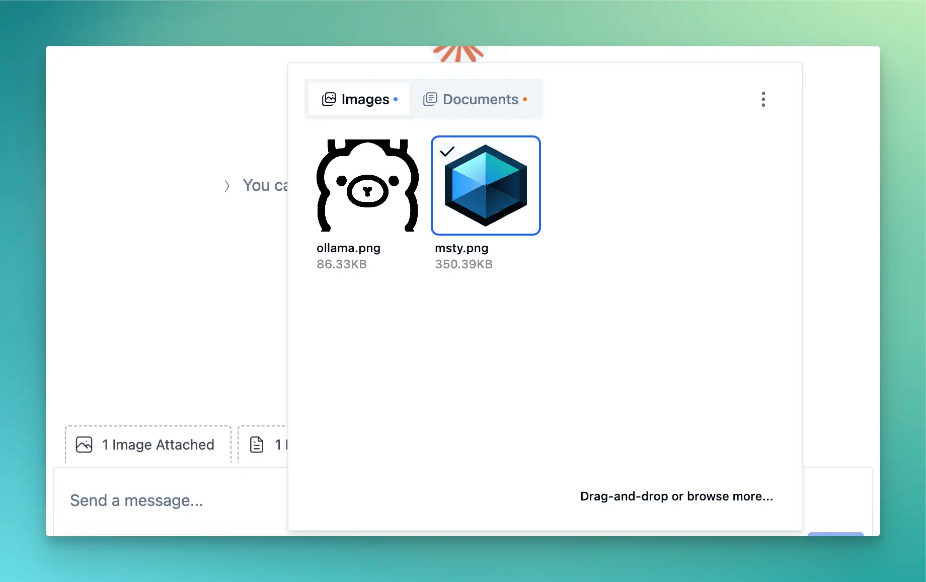The image size is (926, 582).
Task: Click the orange starburst logo at top
Action: click(x=458, y=52)
